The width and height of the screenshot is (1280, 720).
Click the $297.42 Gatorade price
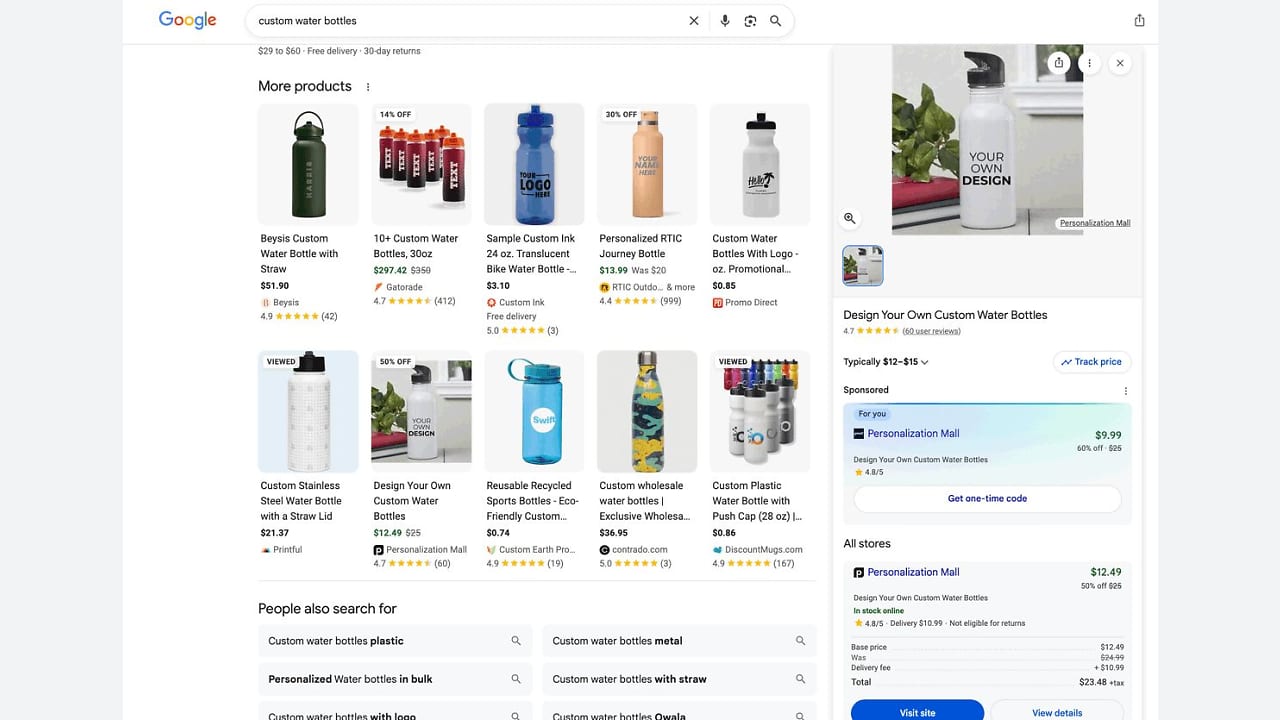click(390, 271)
